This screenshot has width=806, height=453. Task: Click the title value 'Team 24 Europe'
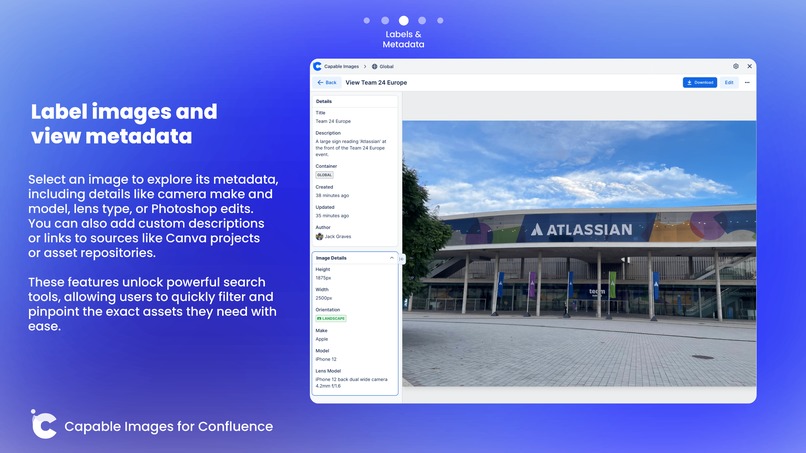(333, 121)
